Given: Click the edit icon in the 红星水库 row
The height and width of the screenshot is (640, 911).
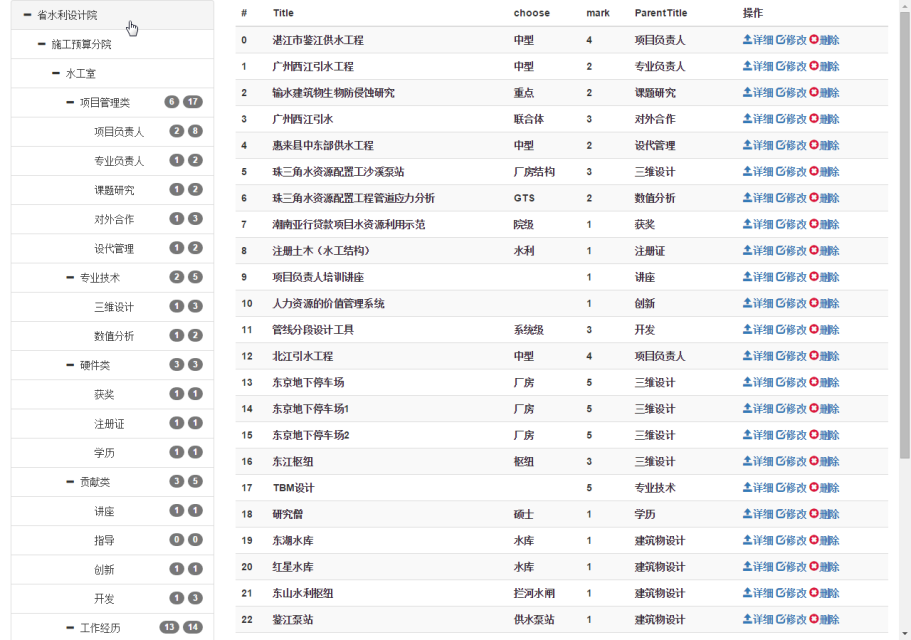Looking at the screenshot, I should (781, 567).
